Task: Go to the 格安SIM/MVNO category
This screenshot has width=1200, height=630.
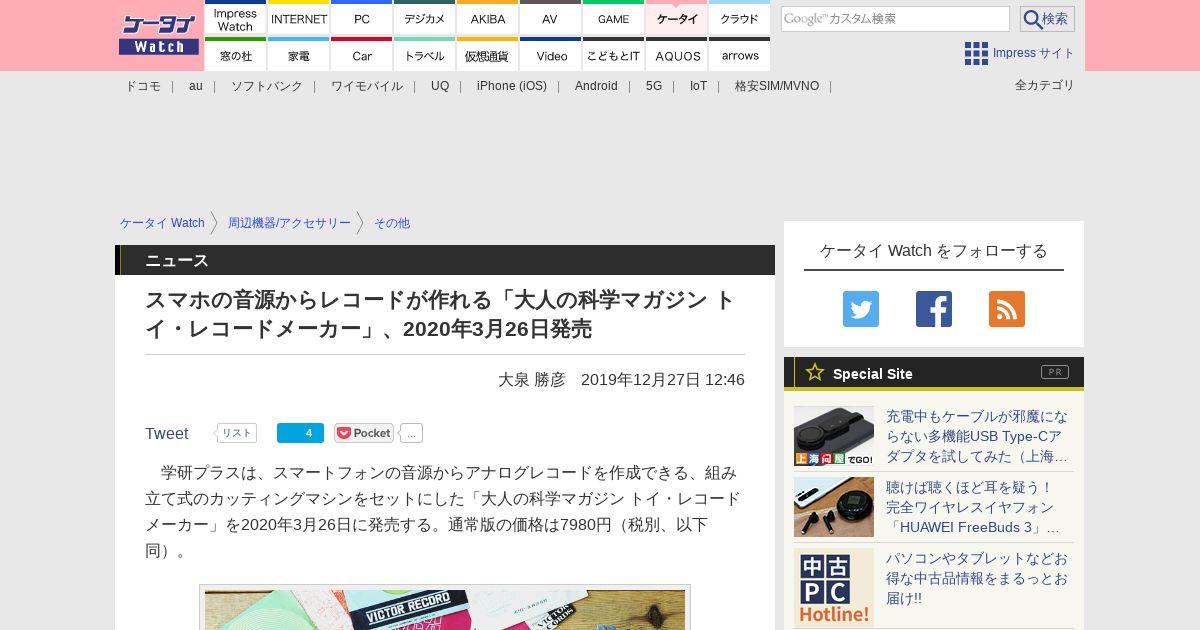Action: click(x=777, y=86)
